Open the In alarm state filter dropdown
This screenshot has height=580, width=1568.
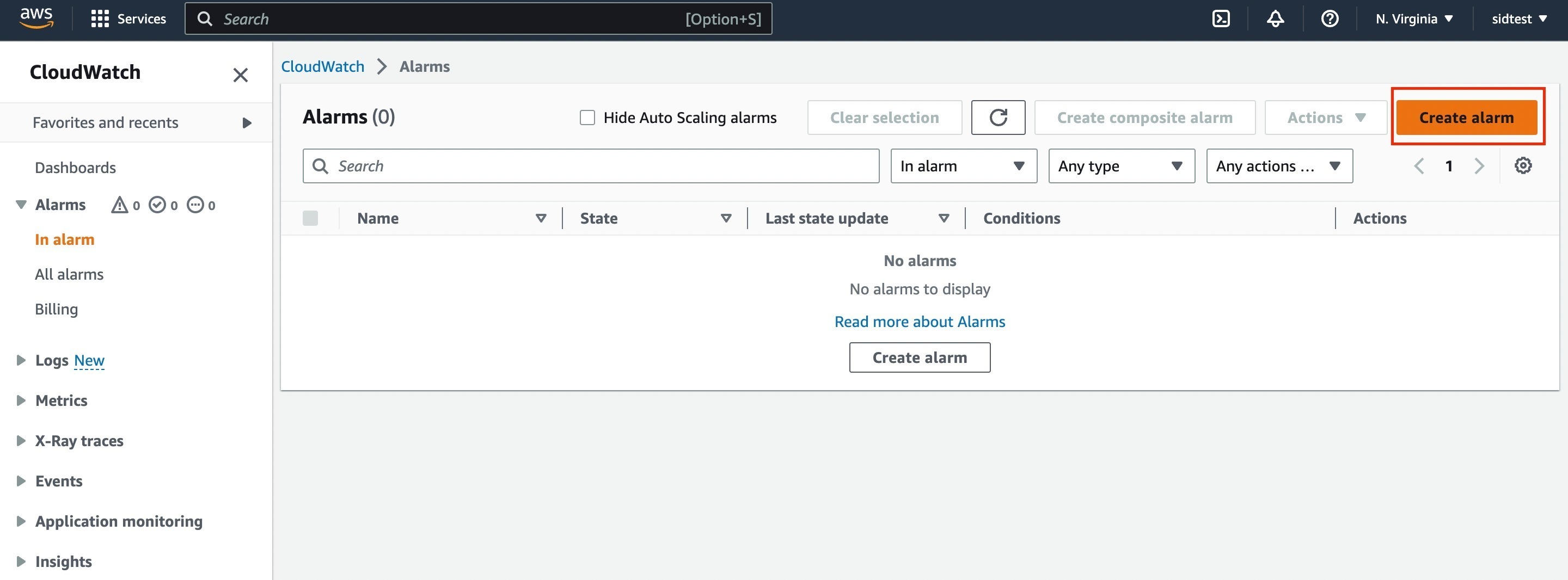pyautogui.click(x=963, y=166)
